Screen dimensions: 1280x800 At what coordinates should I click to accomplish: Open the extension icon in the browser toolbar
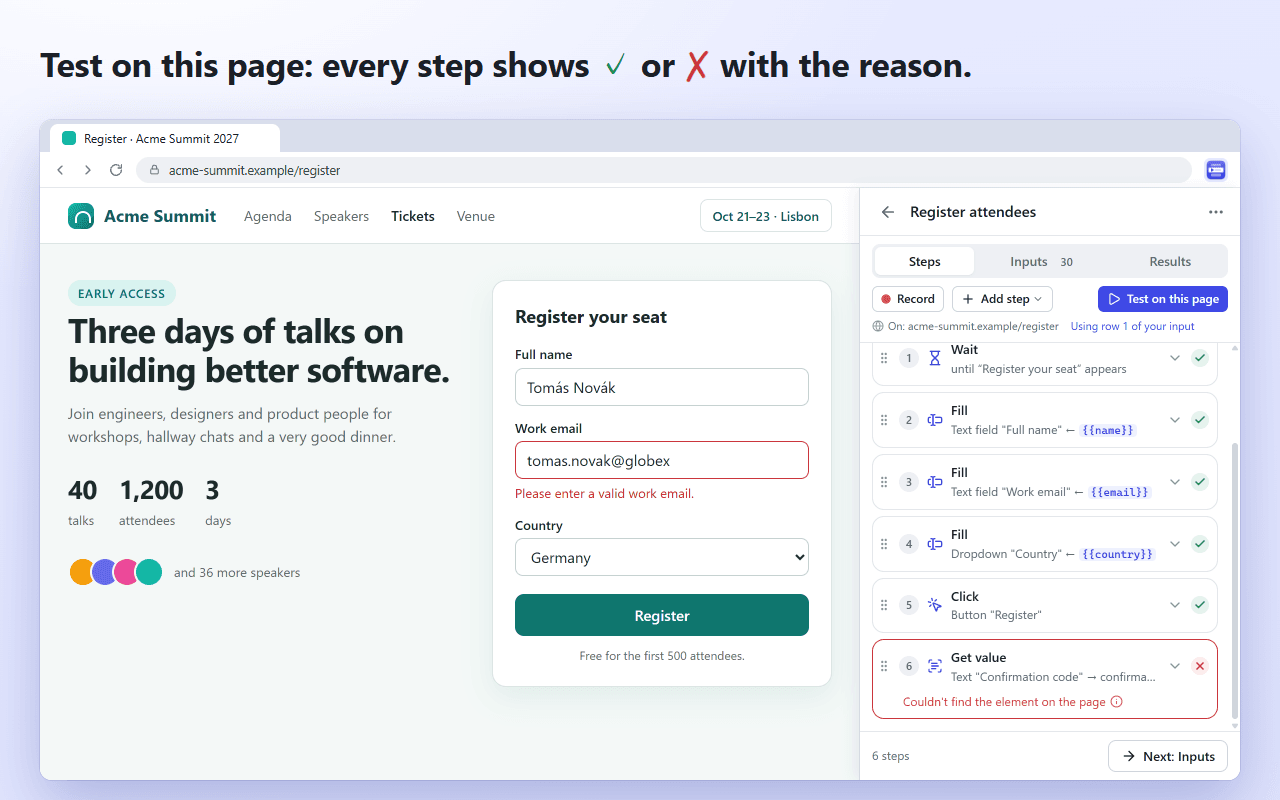(1216, 170)
